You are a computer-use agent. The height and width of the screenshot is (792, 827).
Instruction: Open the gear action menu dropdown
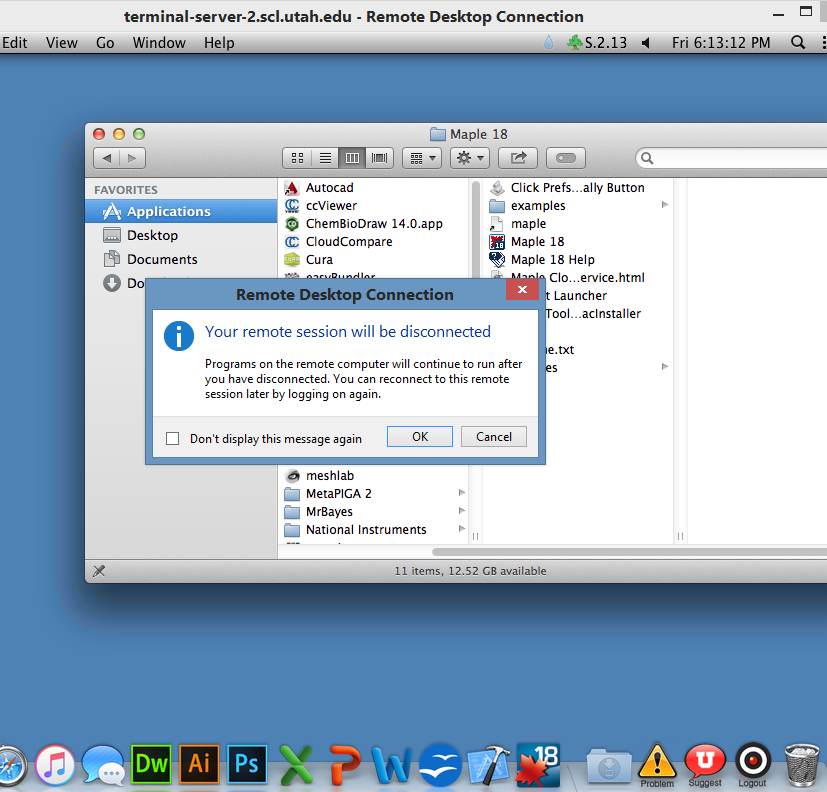pyautogui.click(x=469, y=158)
